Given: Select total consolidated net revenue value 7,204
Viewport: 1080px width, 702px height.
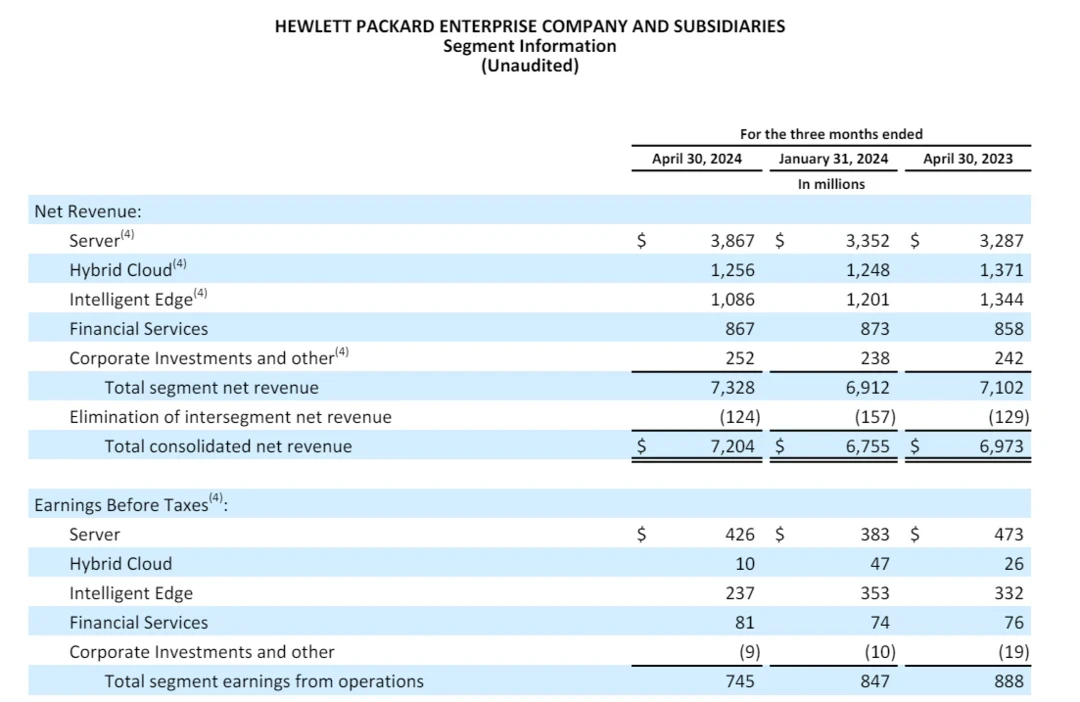Looking at the screenshot, I should click(x=732, y=447).
